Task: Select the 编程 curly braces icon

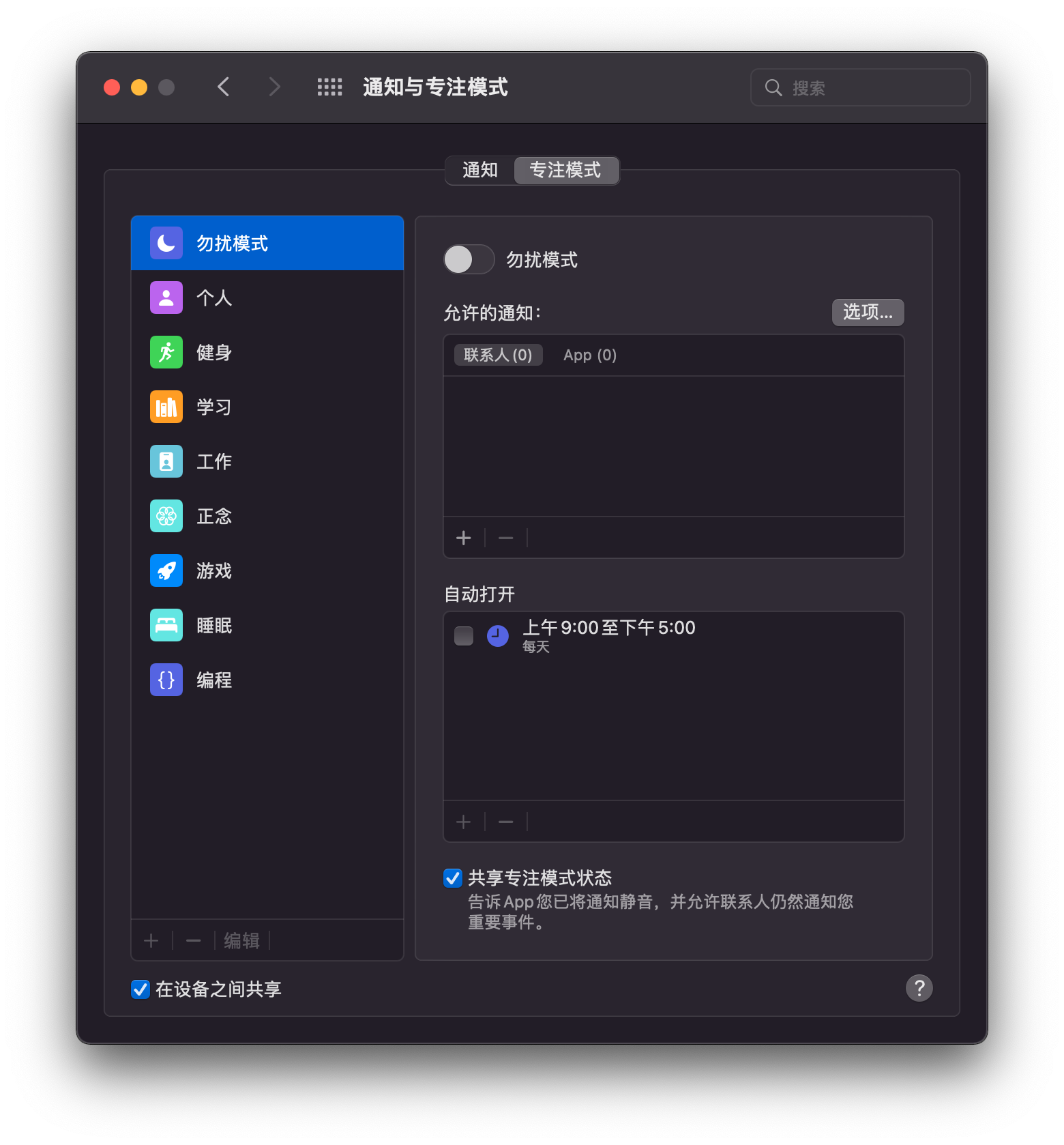Action: pos(166,680)
